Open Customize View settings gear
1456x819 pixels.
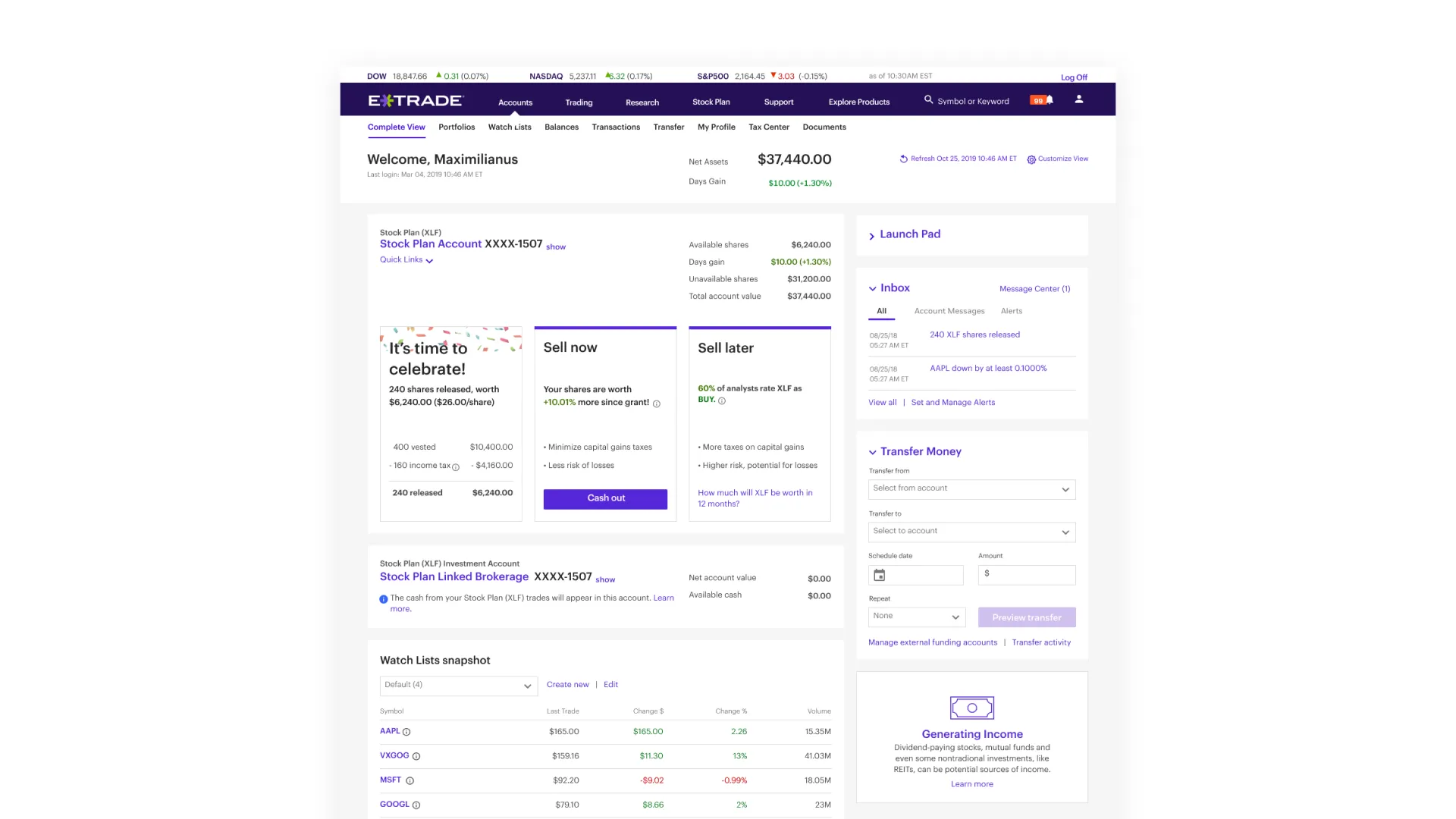1031,158
